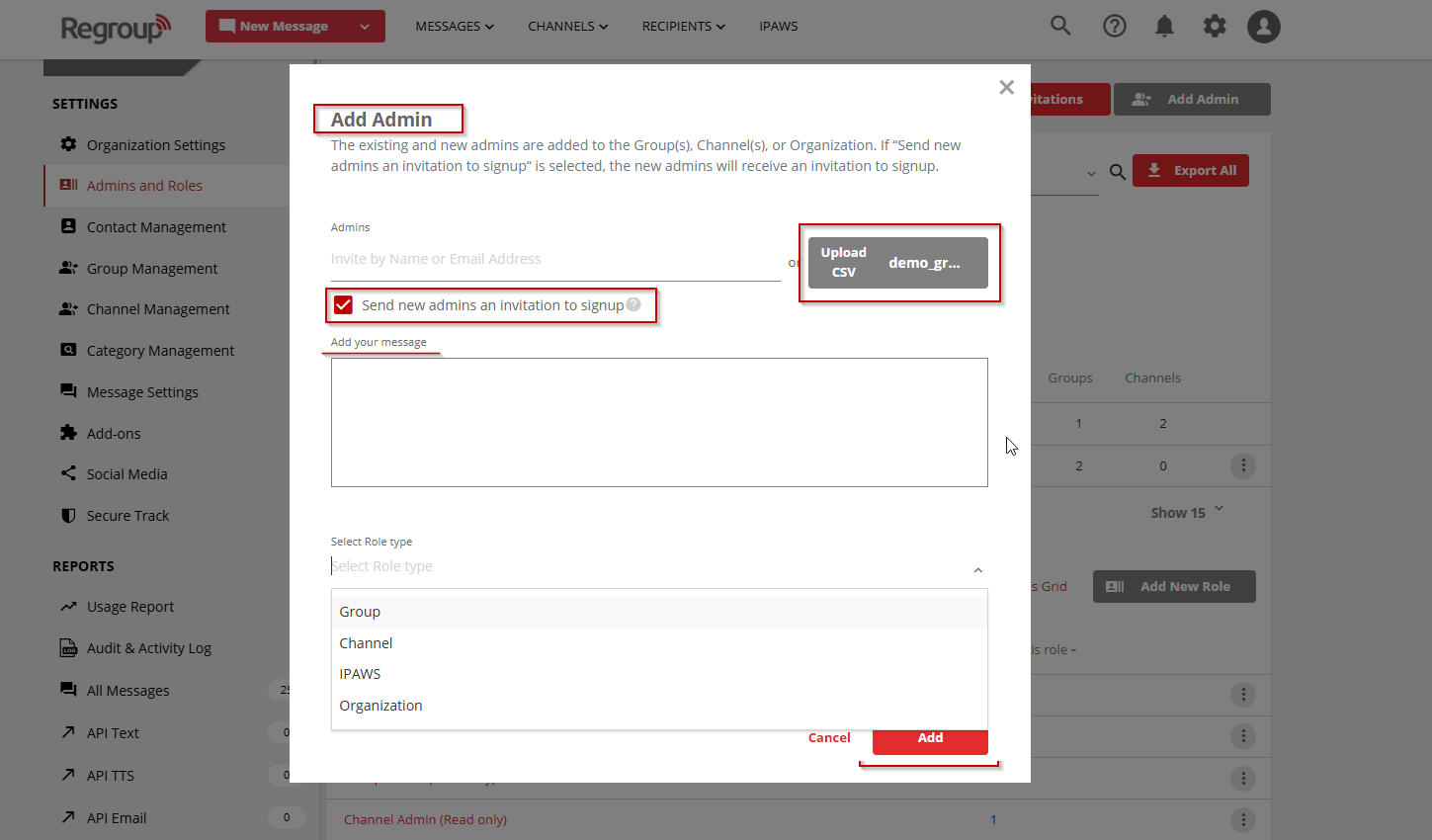1432x840 pixels.
Task: Open All Messages report
Action: [128, 691]
